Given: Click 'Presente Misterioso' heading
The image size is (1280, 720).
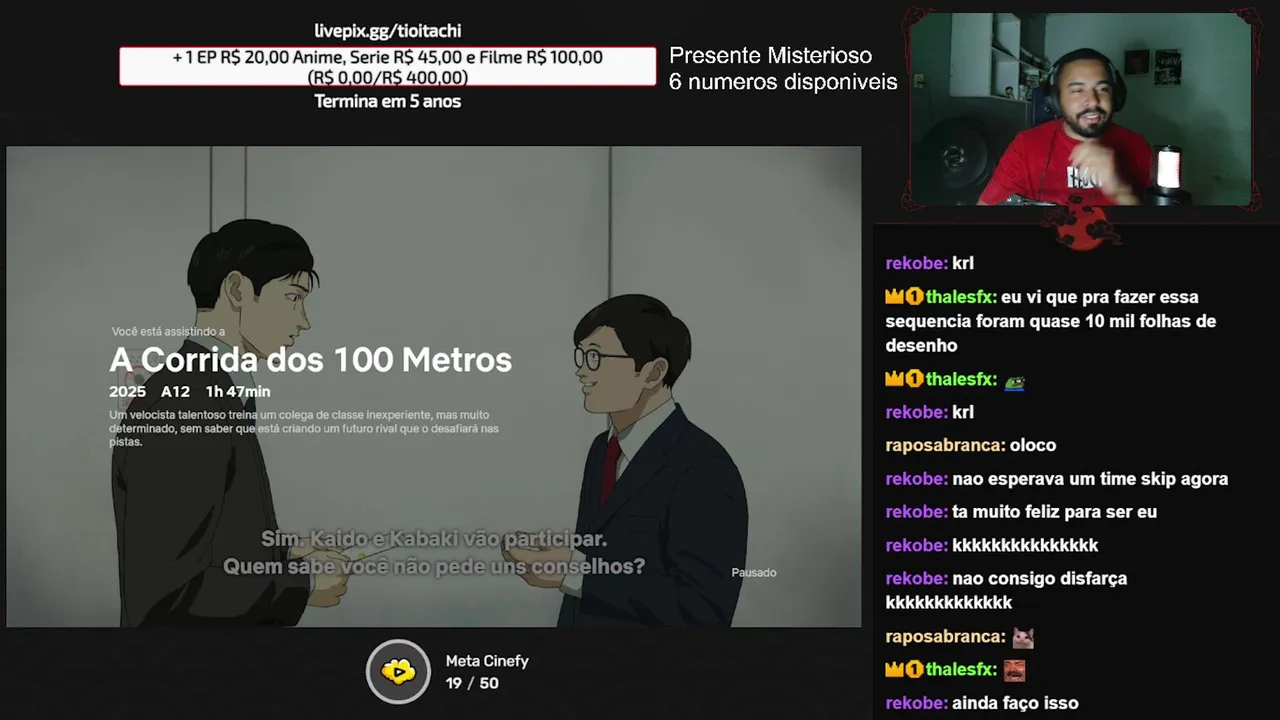Looking at the screenshot, I should (770, 56).
